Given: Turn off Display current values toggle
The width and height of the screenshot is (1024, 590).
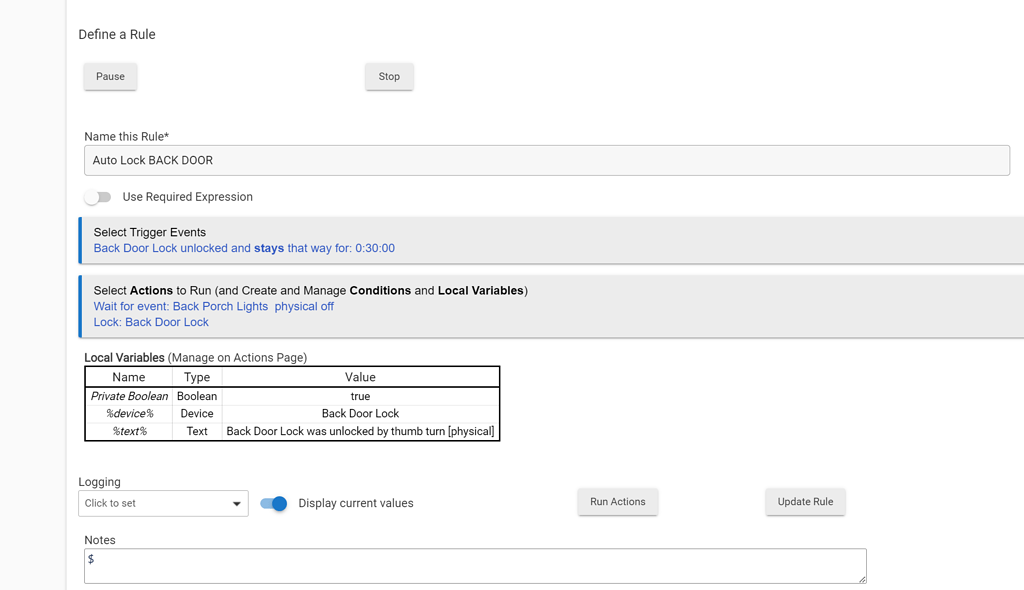Looking at the screenshot, I should pyautogui.click(x=273, y=503).
